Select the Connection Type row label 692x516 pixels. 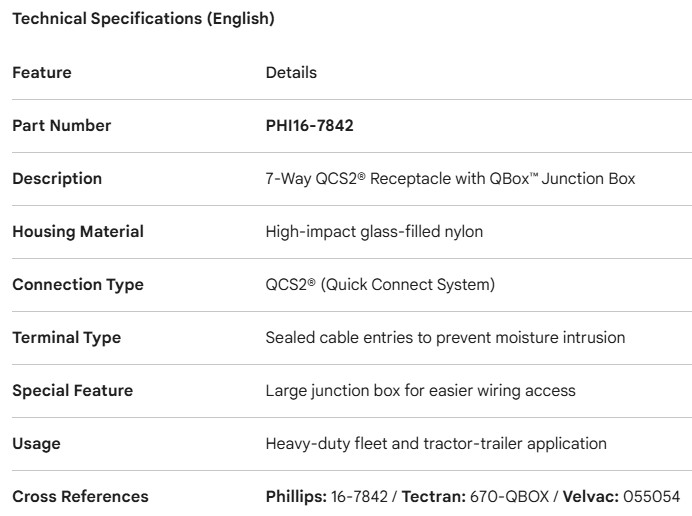pos(78,285)
